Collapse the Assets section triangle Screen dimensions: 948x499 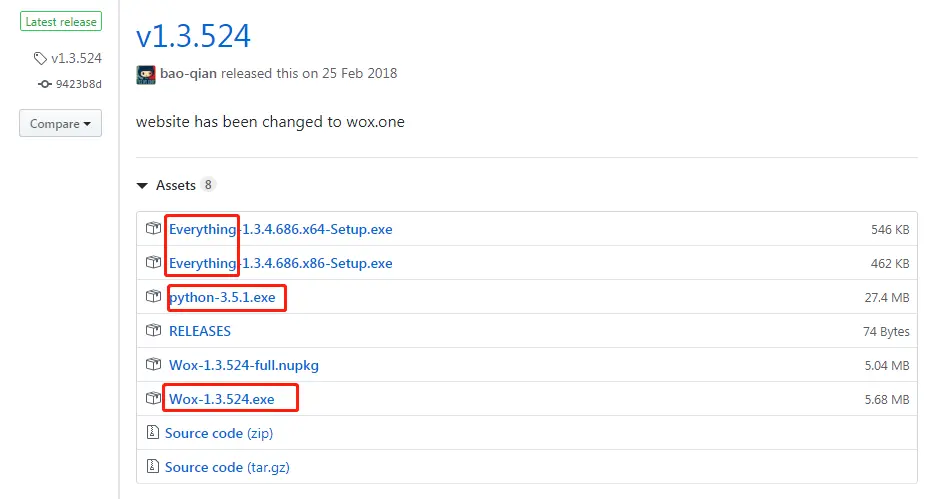(142, 186)
